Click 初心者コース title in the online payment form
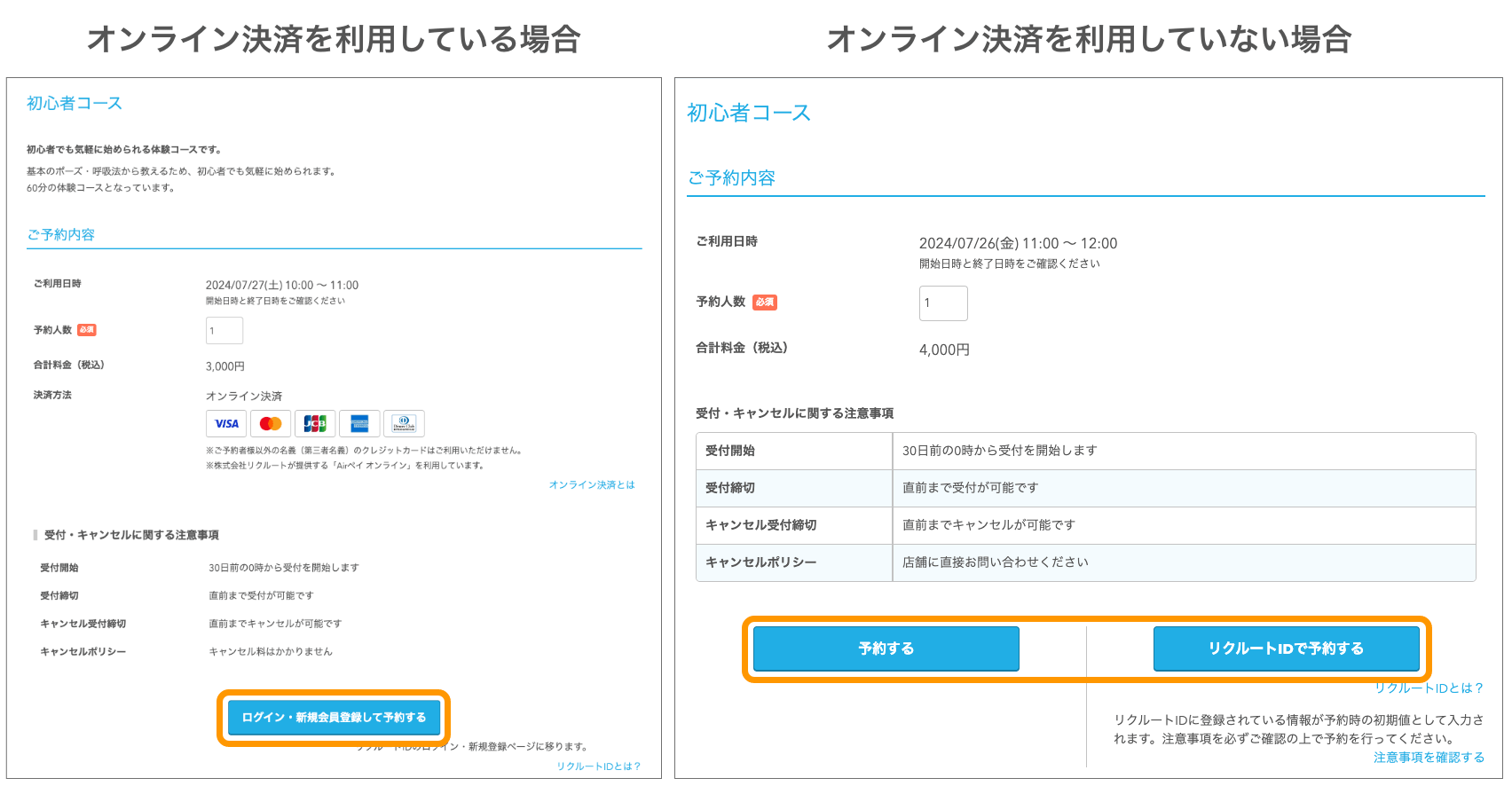The height and width of the screenshot is (786, 1512). point(75,104)
